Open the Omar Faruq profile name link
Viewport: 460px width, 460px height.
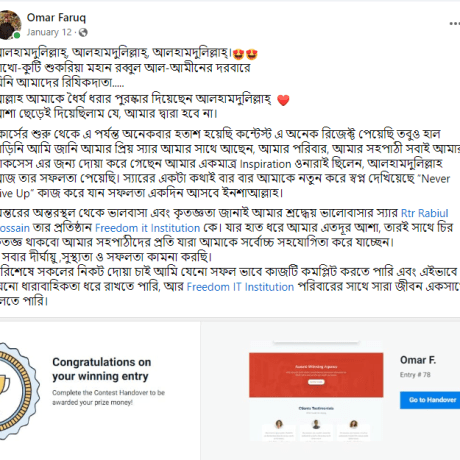tap(56, 17)
